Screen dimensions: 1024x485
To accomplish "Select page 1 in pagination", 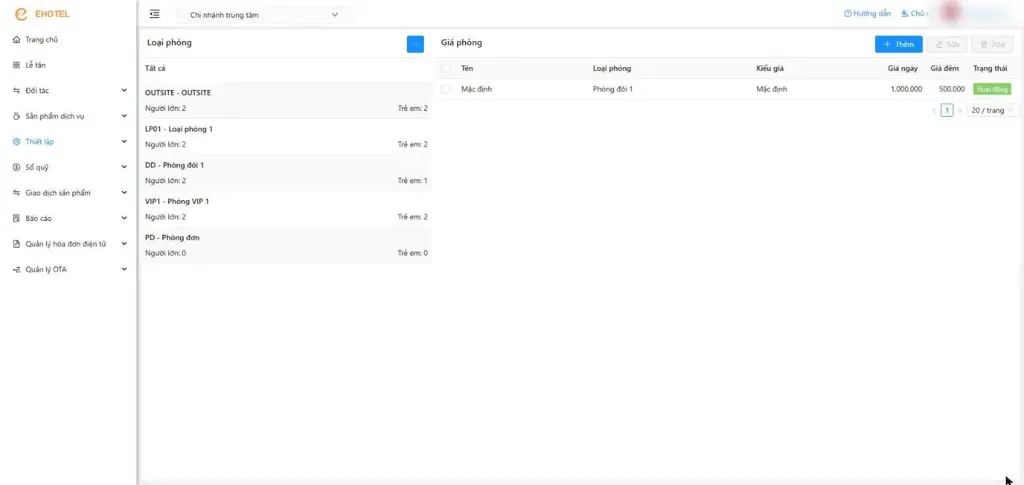I will (x=947, y=110).
